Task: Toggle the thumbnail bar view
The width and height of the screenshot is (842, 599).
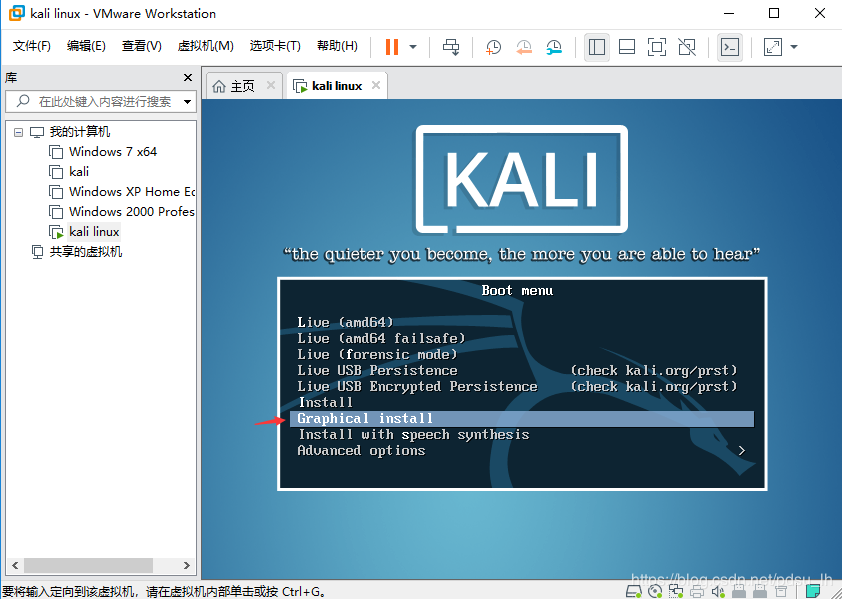Action: pos(627,47)
